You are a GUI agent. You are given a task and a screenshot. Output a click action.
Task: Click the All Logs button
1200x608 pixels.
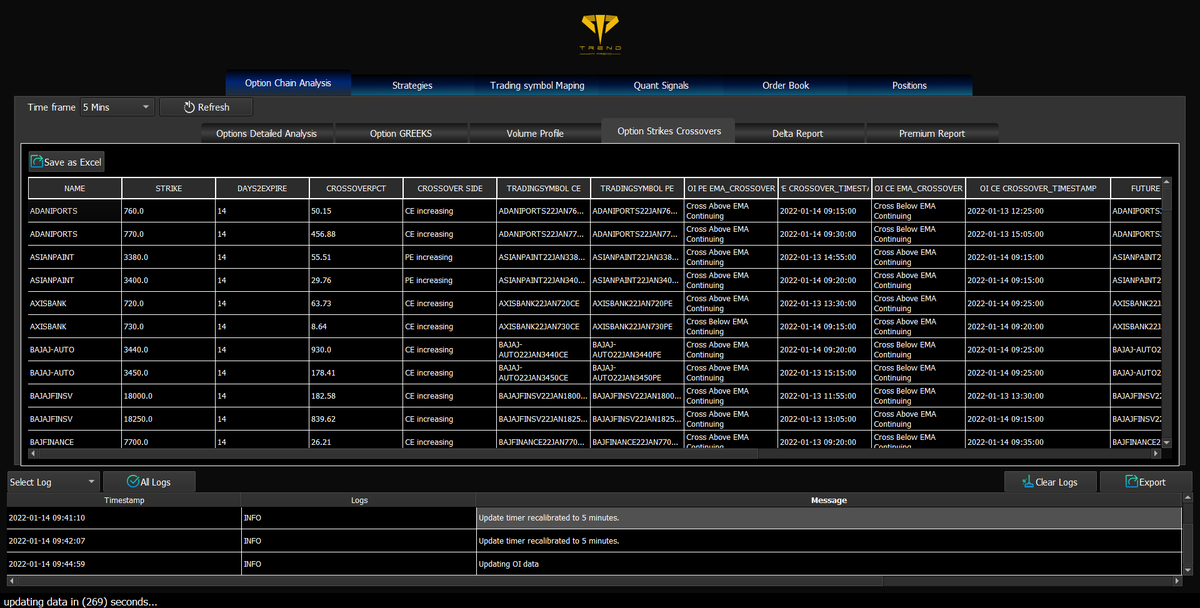click(x=149, y=482)
